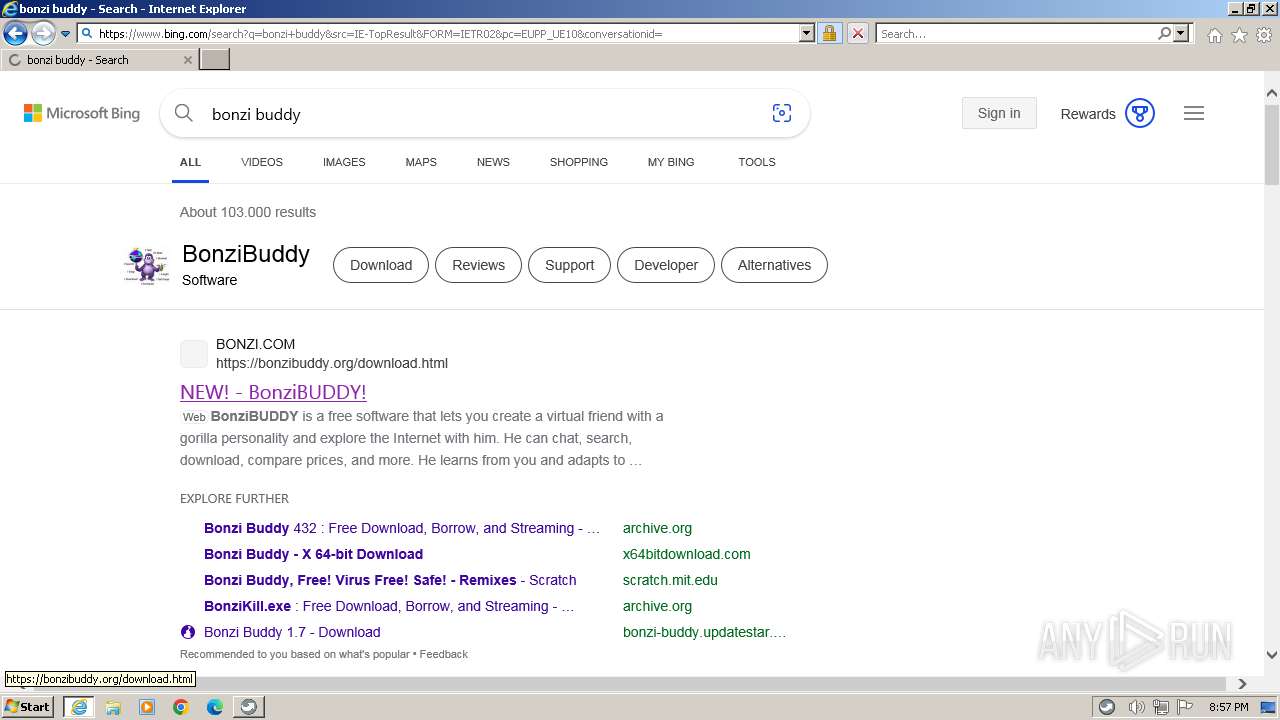Click the bonzi-buddy.updatestar domain text
Viewport: 1280px width, 720px height.
[x=704, y=632]
